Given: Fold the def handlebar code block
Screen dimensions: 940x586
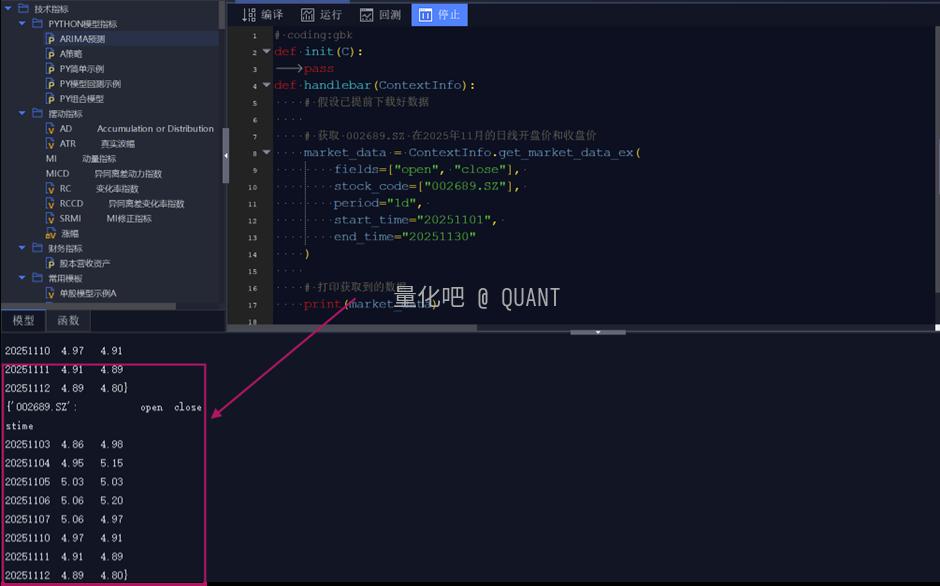Looking at the screenshot, I should 266,86.
